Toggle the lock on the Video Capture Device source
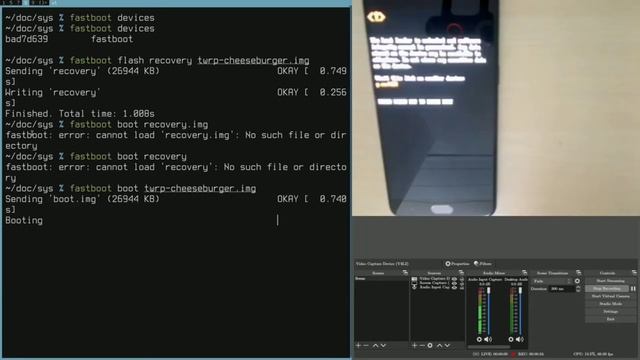 click(x=462, y=279)
